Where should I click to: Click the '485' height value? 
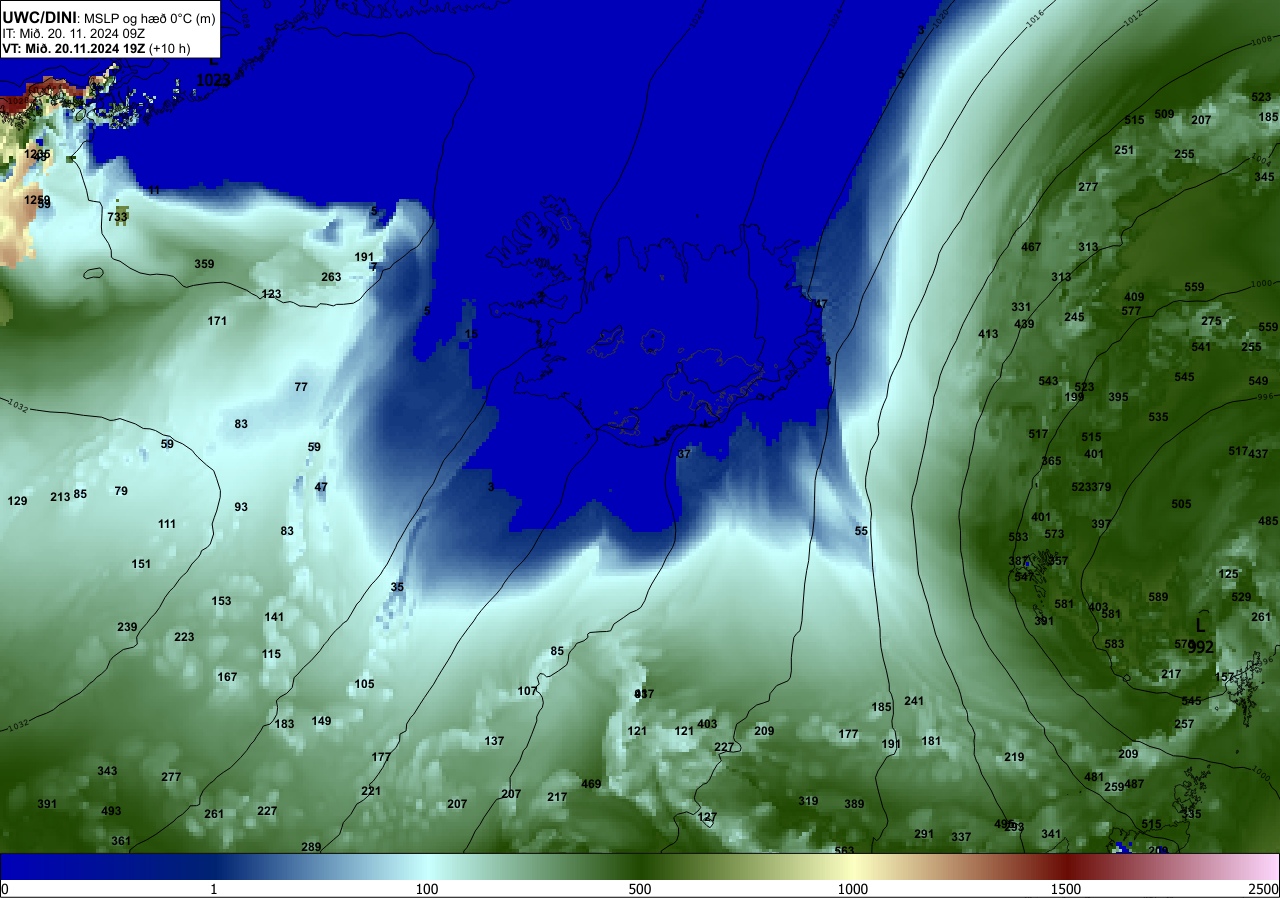coord(1268,521)
